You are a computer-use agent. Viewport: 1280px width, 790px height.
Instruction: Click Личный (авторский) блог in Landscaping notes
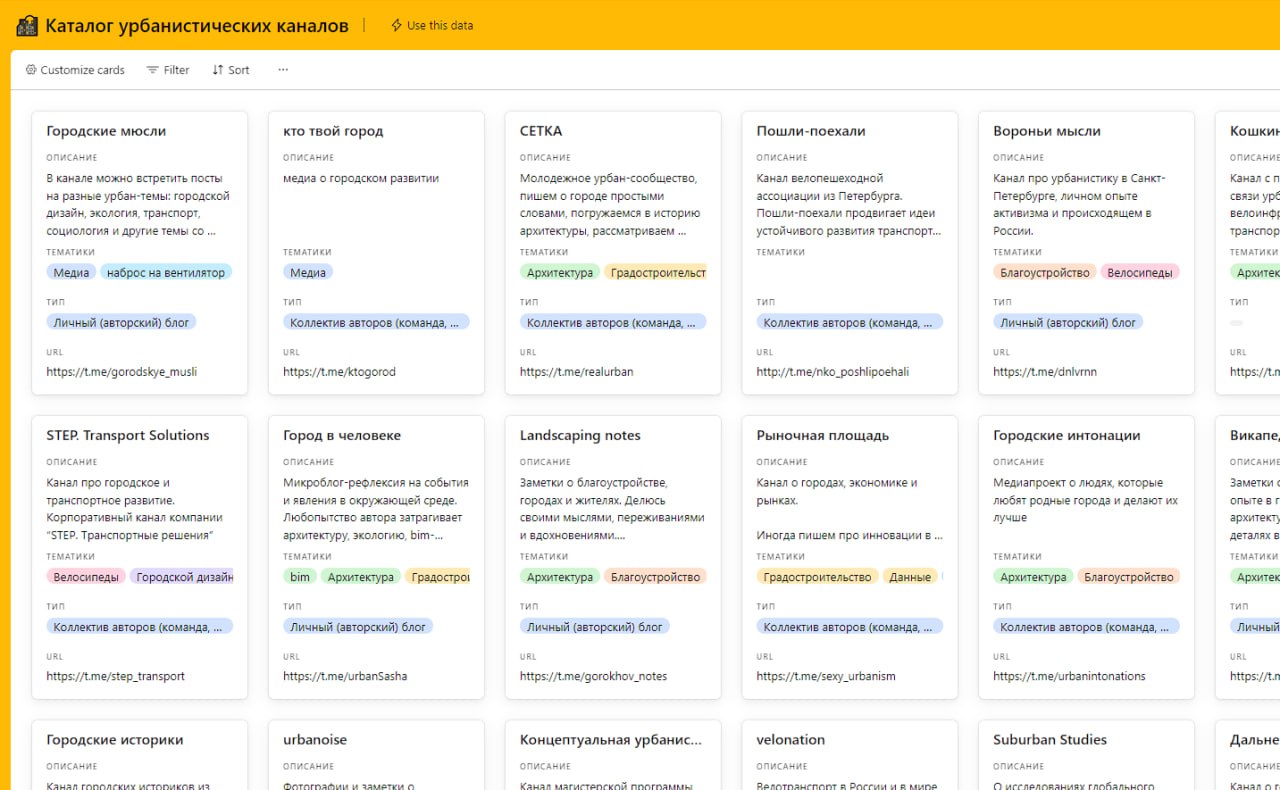595,627
